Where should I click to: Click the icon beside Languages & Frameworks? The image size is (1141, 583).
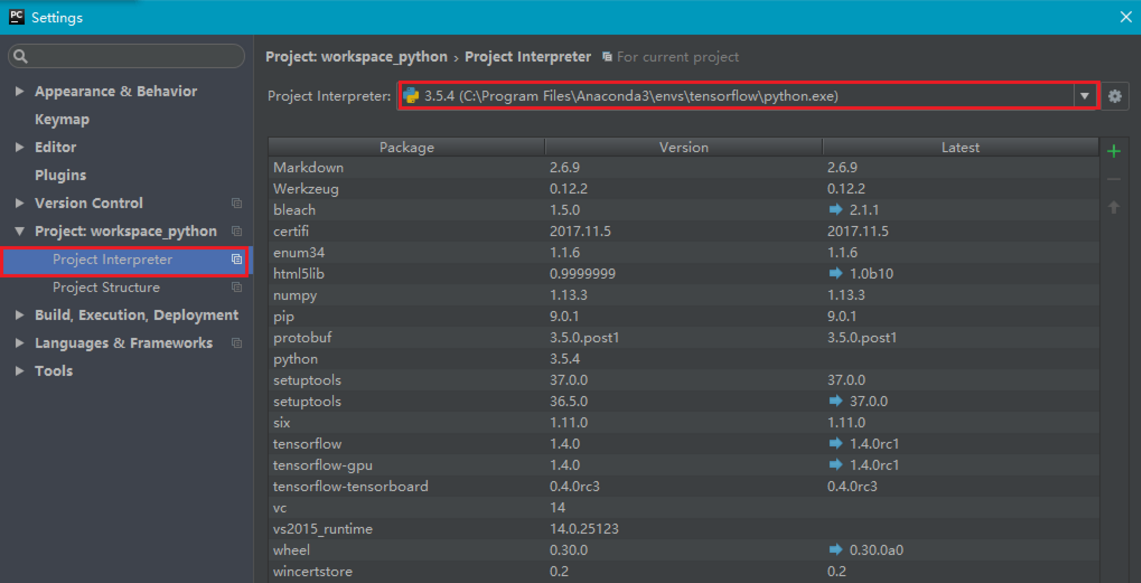point(236,343)
